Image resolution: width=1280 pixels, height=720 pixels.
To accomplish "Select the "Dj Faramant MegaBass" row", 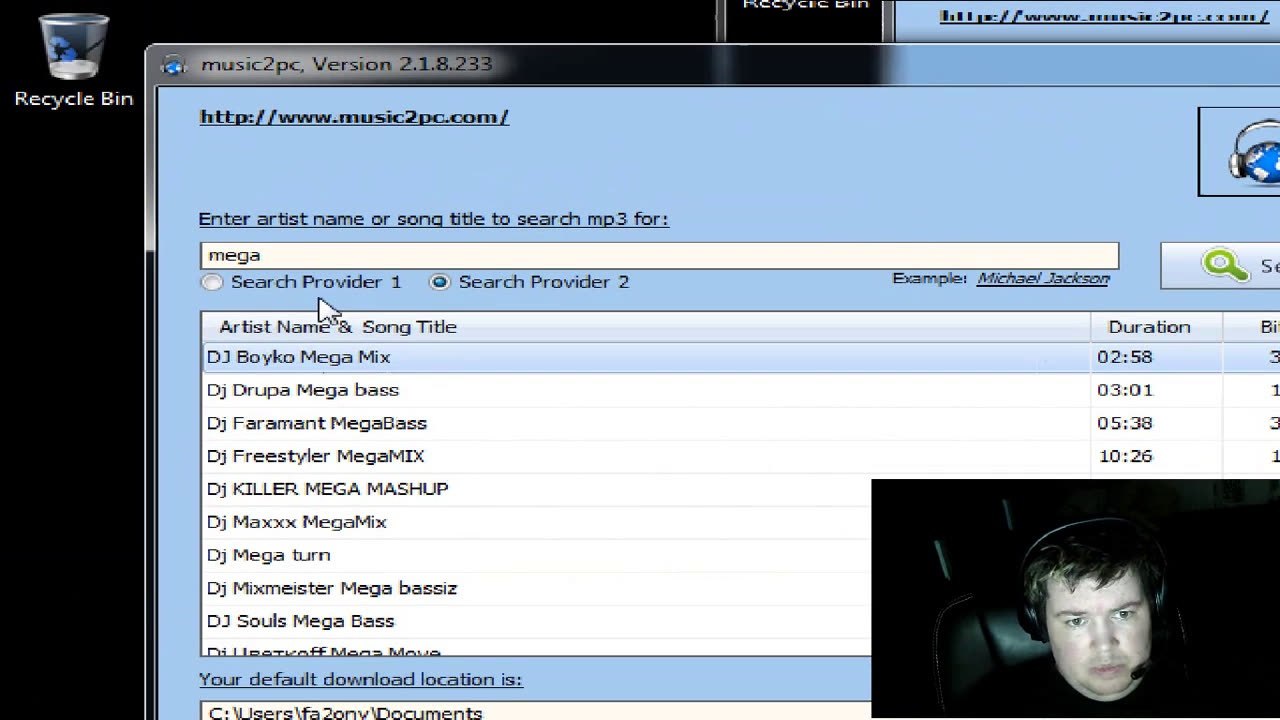I will click(x=740, y=423).
